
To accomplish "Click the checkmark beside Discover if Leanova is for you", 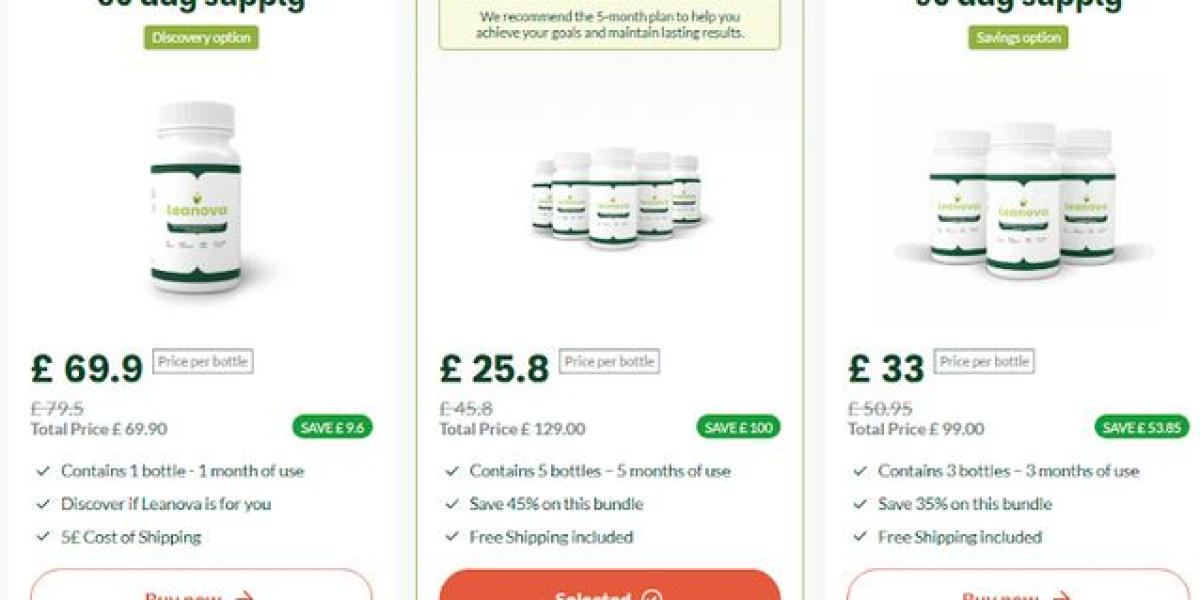I will pos(43,504).
